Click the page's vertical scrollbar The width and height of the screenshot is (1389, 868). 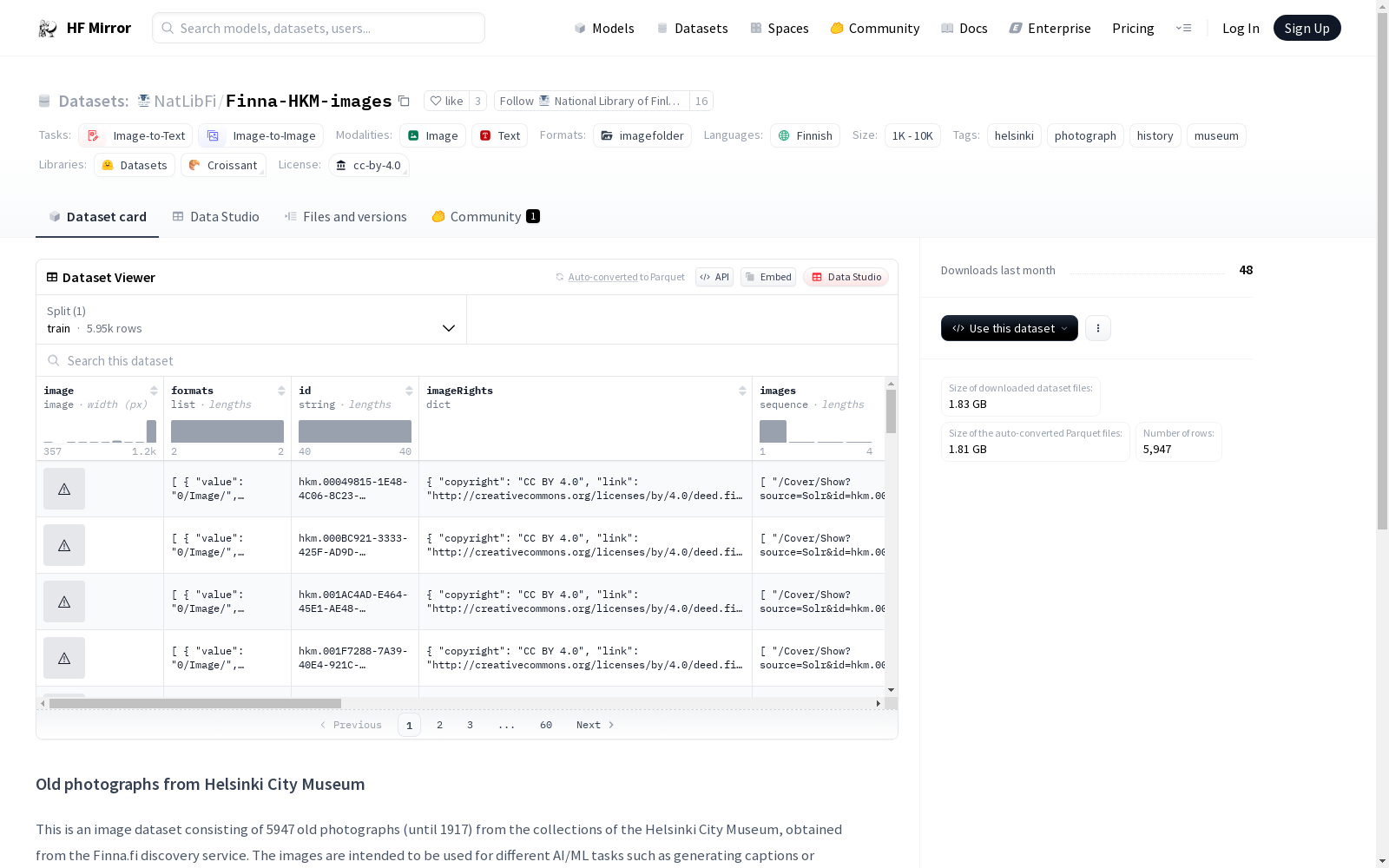pyautogui.click(x=1382, y=269)
